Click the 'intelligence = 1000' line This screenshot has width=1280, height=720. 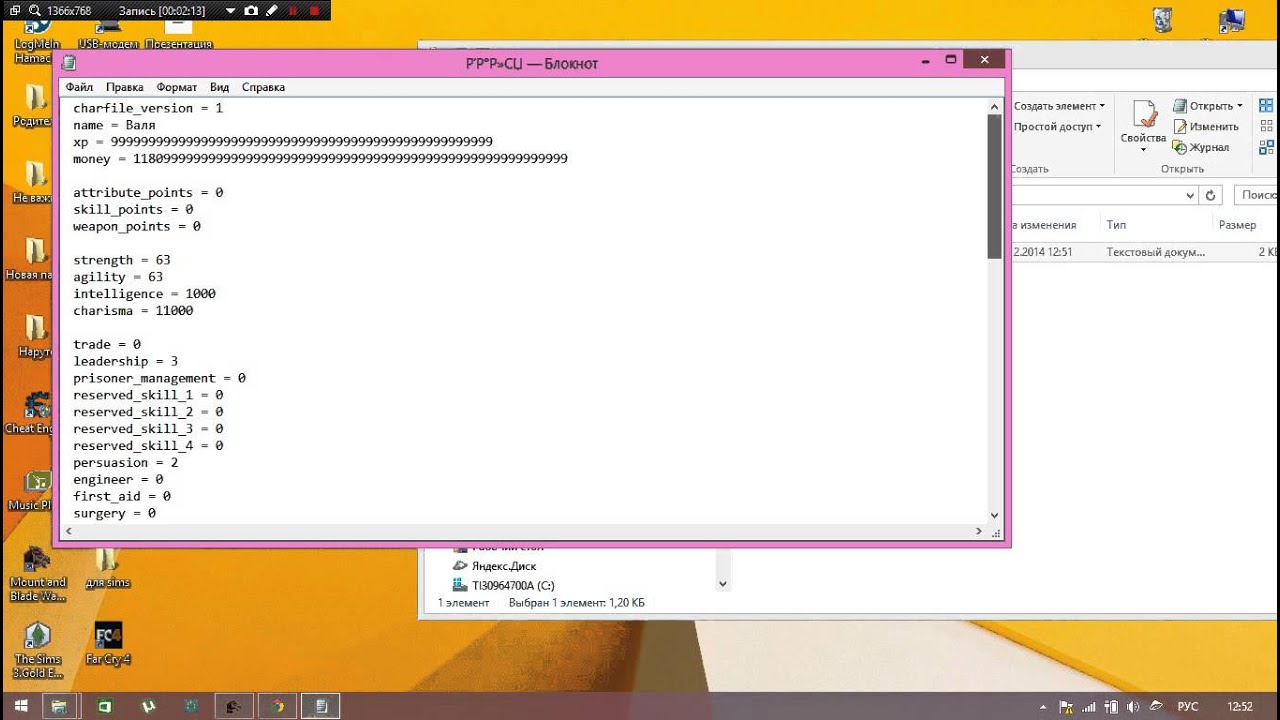[x=144, y=294]
